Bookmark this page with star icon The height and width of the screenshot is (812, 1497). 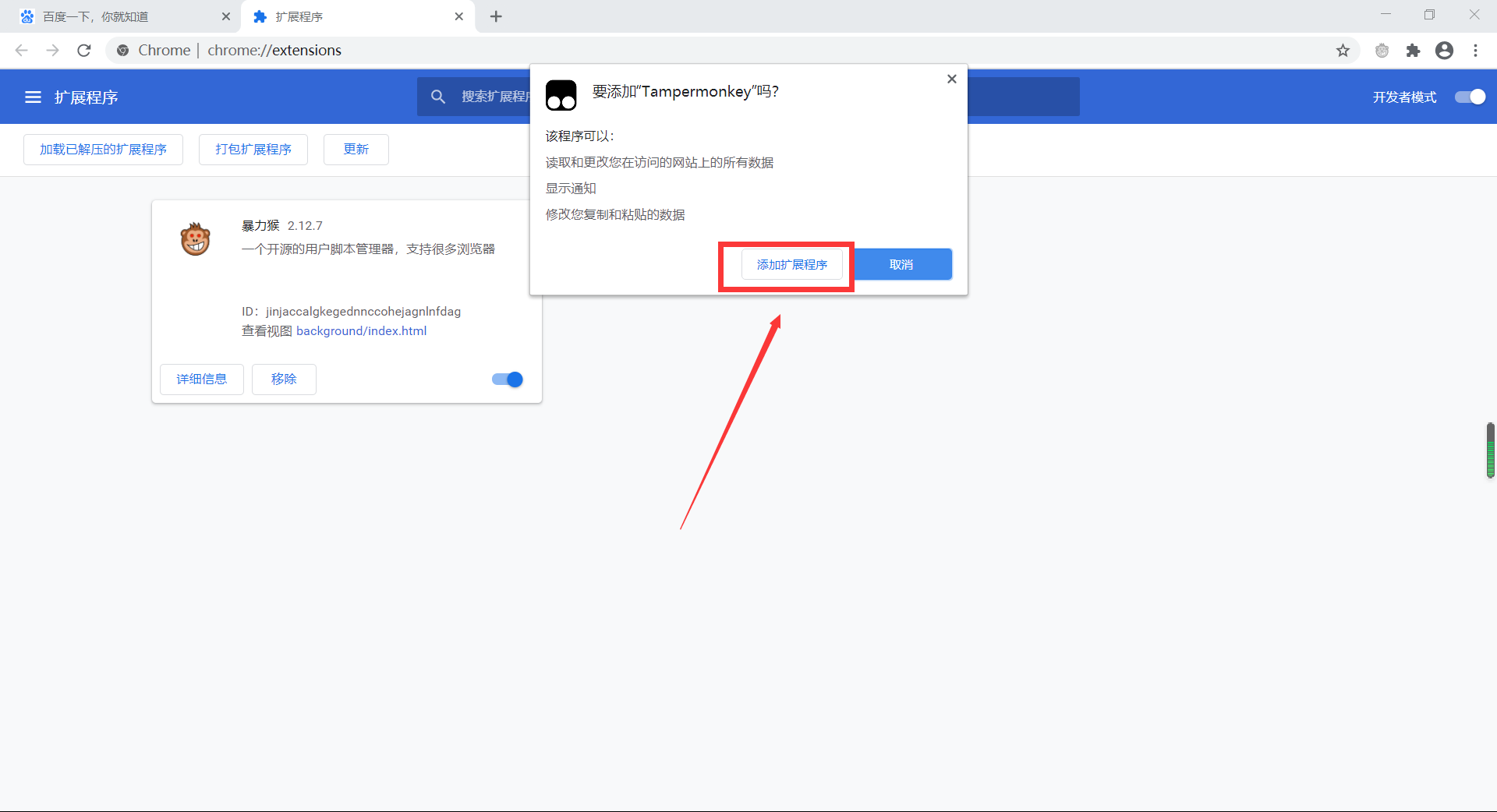pyautogui.click(x=1343, y=51)
